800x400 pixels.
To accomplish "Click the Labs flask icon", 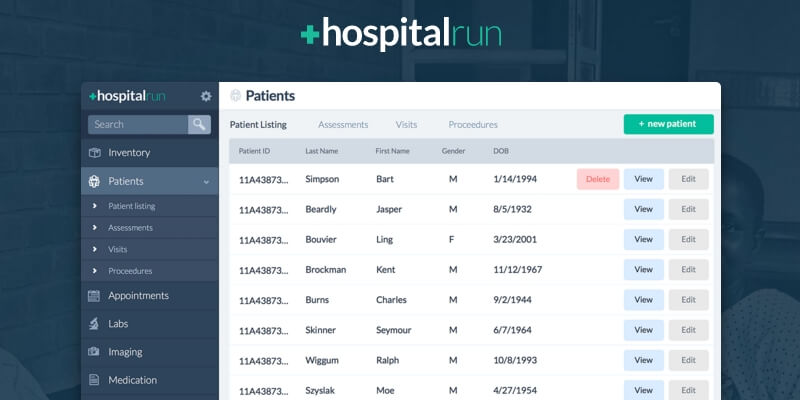I will pyautogui.click(x=94, y=324).
